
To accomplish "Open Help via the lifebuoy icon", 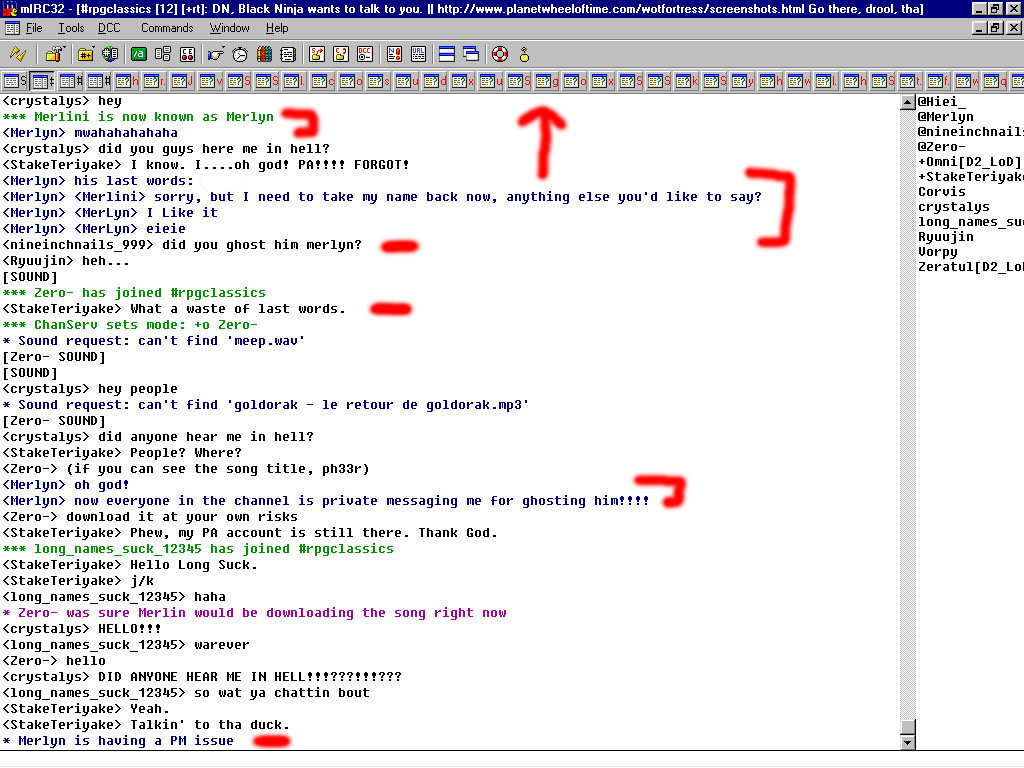I will coord(499,53).
